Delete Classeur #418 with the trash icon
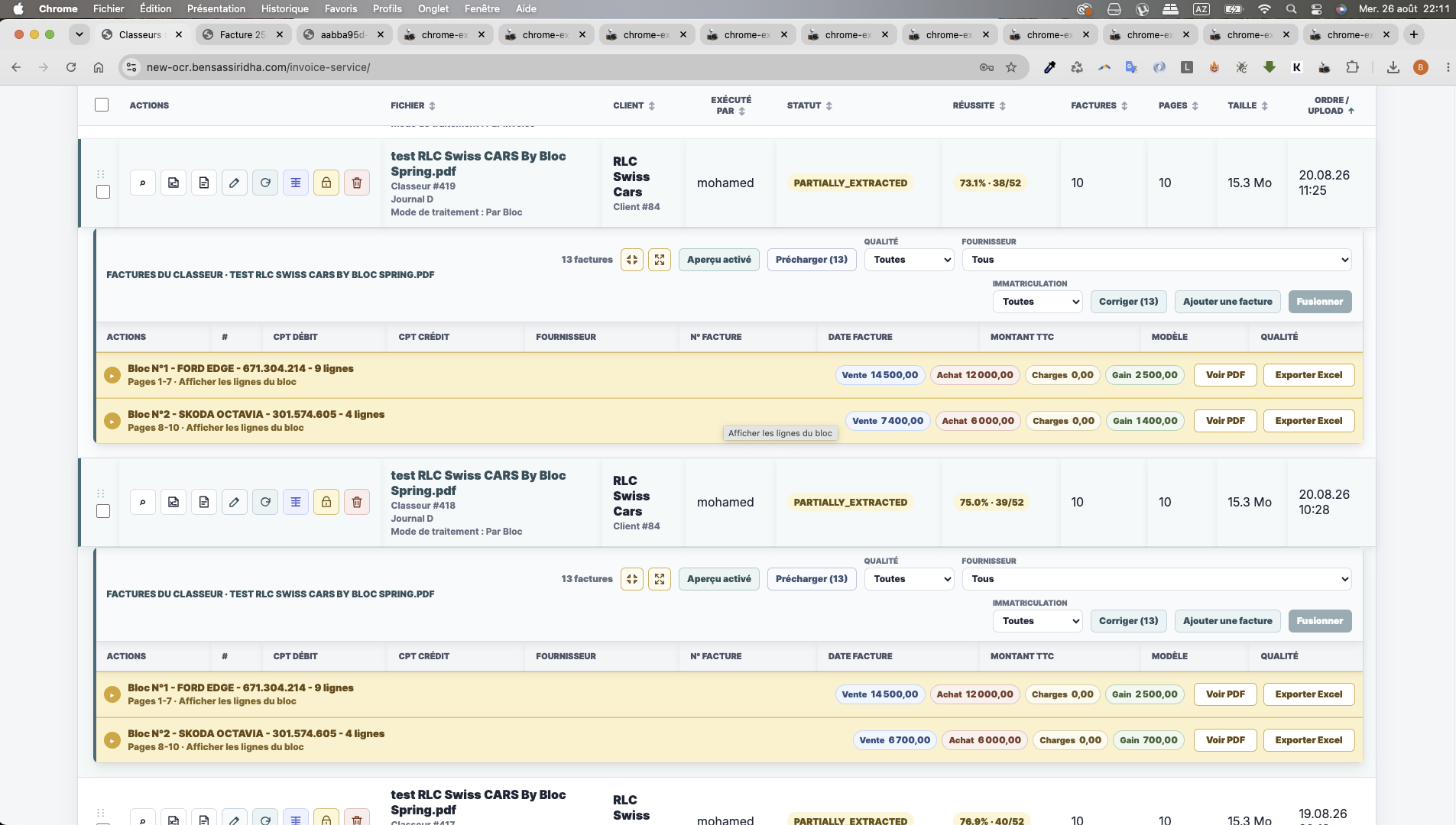 357,502
